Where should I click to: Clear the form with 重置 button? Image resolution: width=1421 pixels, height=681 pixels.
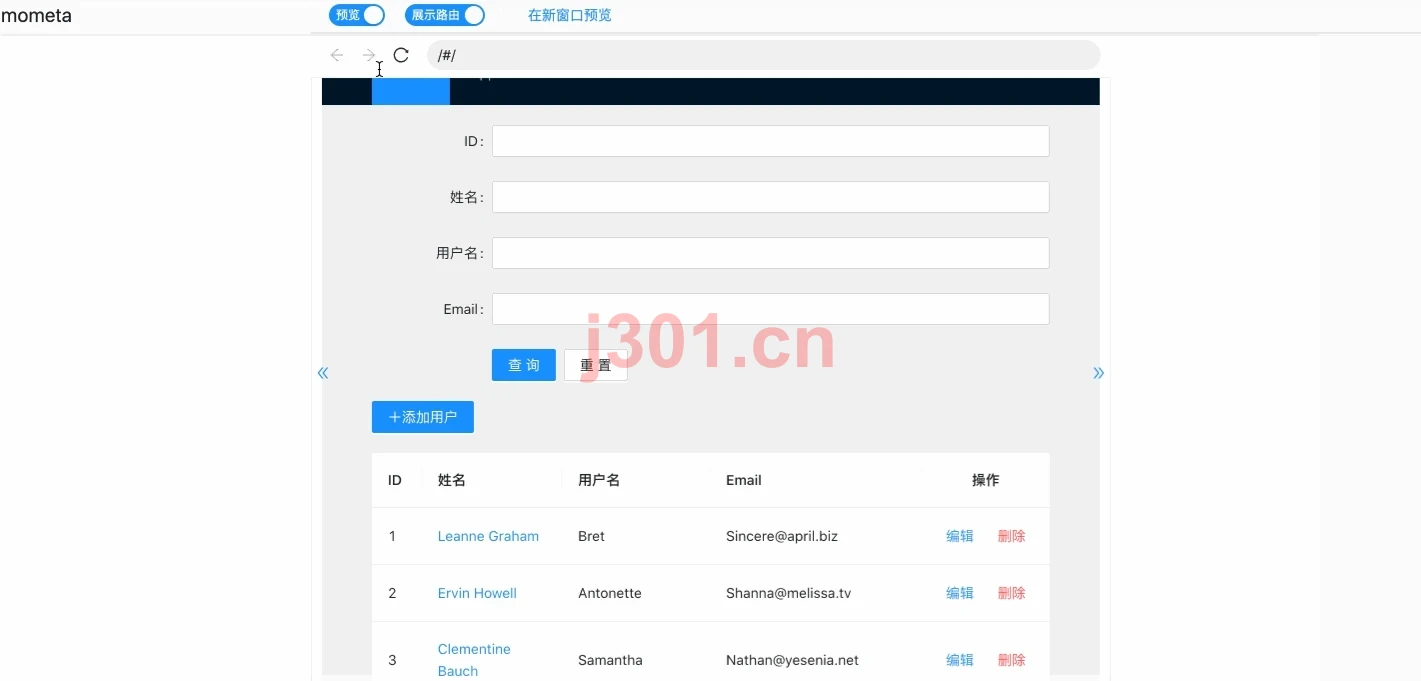pos(596,365)
